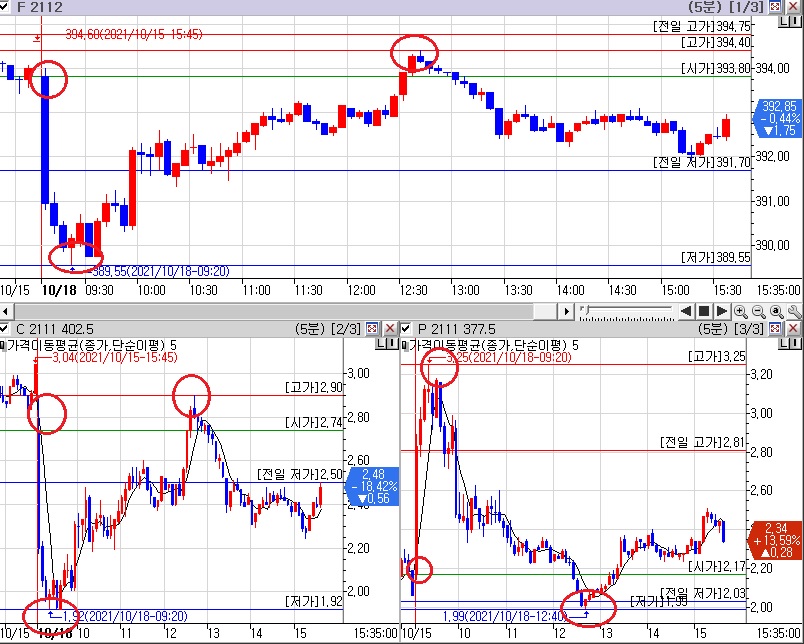
Task: Click the P 2111 377.5 title label
Action: [x=456, y=329]
